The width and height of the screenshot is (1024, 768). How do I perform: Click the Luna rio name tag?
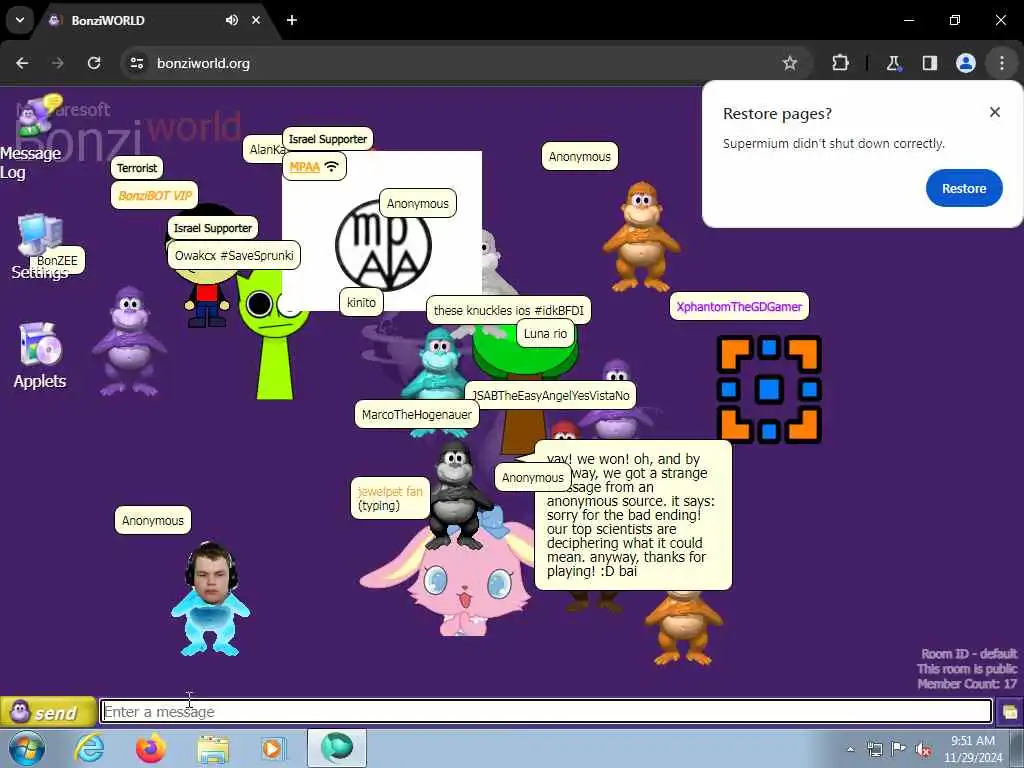click(x=545, y=333)
